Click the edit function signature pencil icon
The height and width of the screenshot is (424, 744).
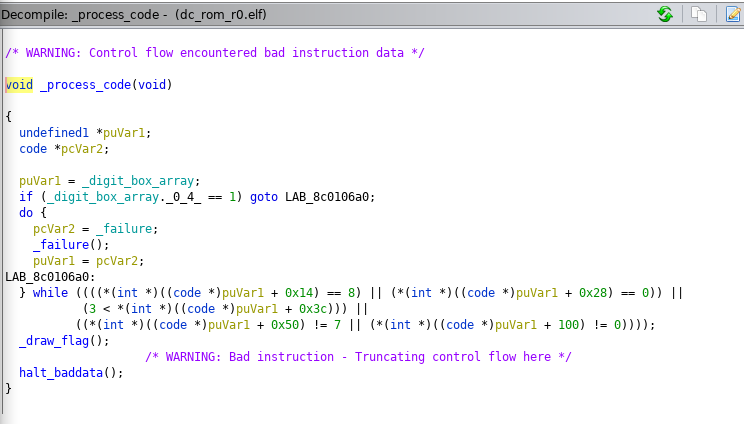click(733, 14)
